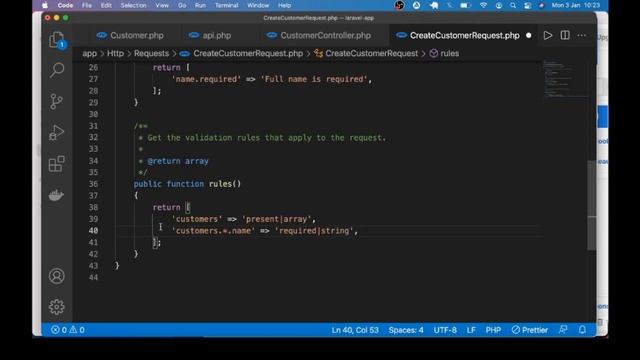Open Source Control view
The width and height of the screenshot is (640, 360).
coord(57,101)
